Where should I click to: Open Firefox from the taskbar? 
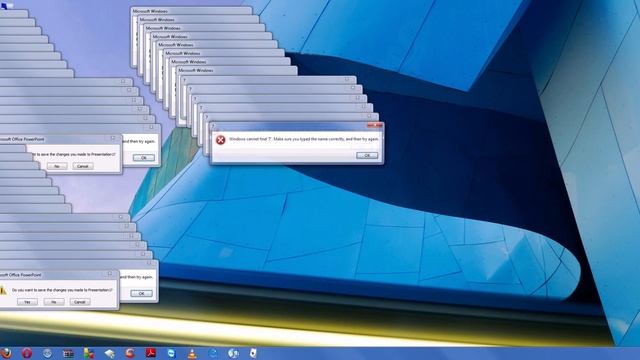pyautogui.click(x=5, y=353)
